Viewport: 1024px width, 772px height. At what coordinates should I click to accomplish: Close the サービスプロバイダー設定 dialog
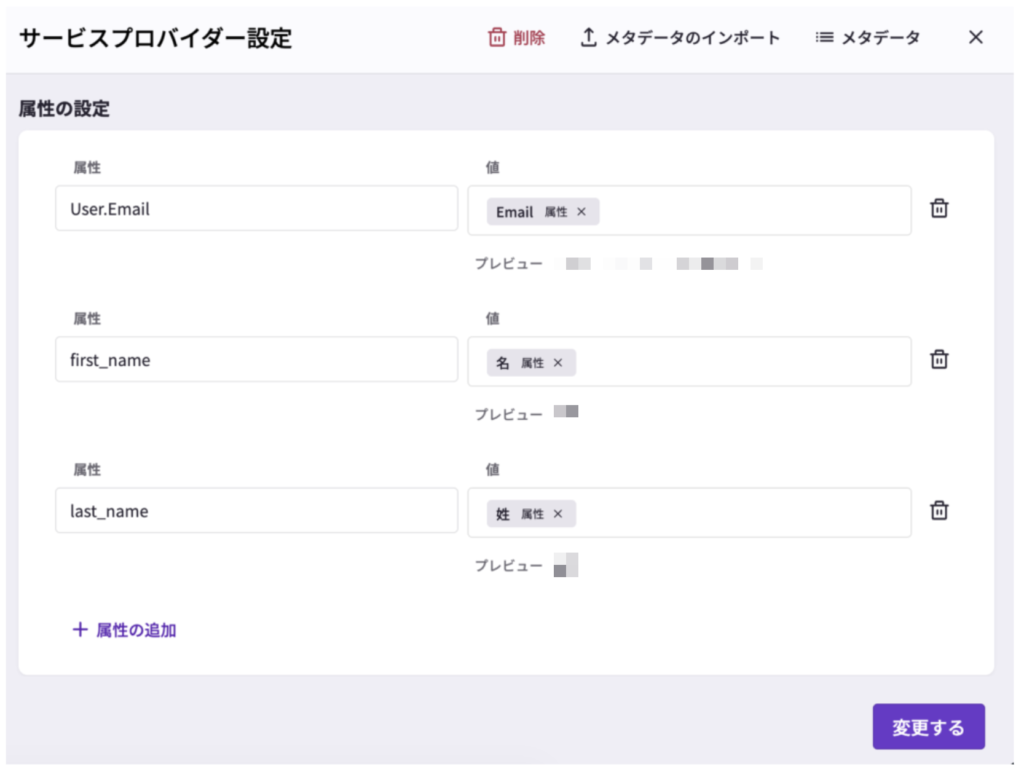click(976, 38)
